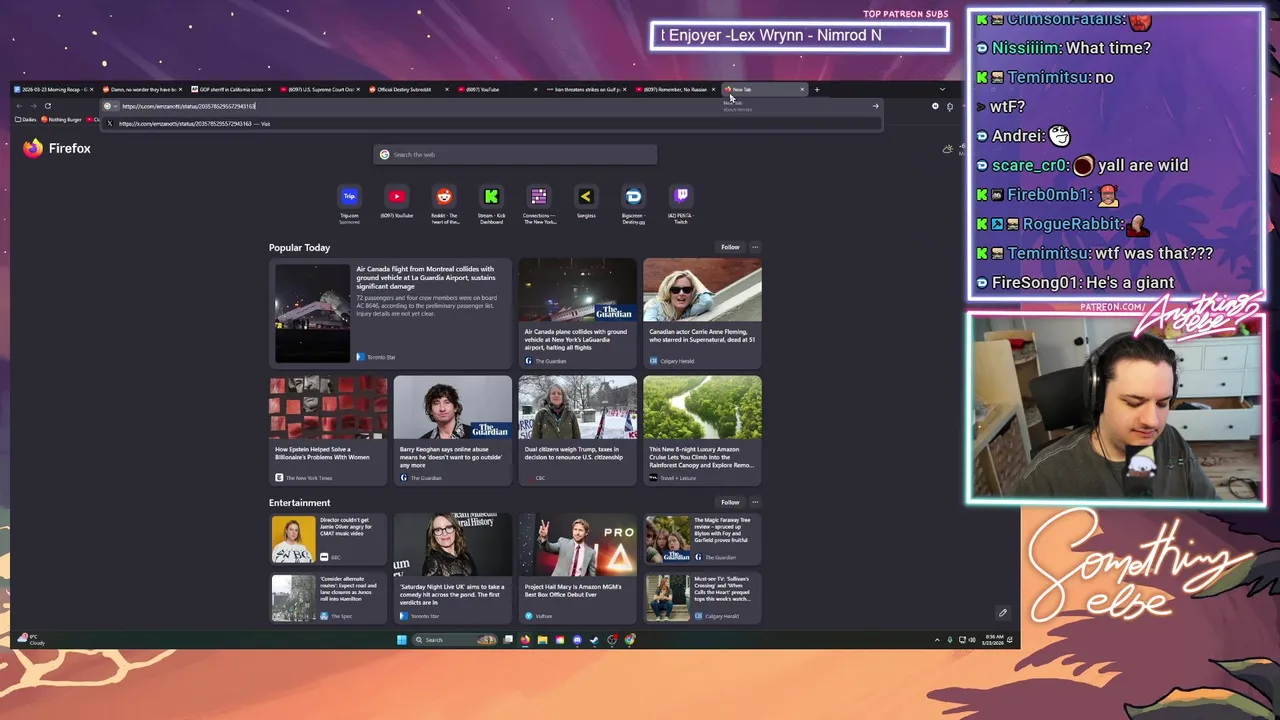
Task: Open the Saturday Night Live UK article
Action: point(452,568)
